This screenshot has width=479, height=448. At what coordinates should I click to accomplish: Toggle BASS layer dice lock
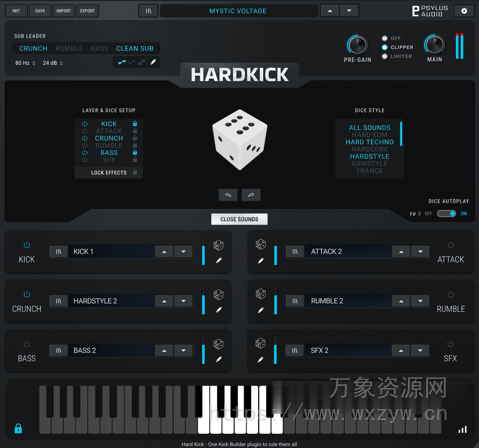click(x=135, y=152)
